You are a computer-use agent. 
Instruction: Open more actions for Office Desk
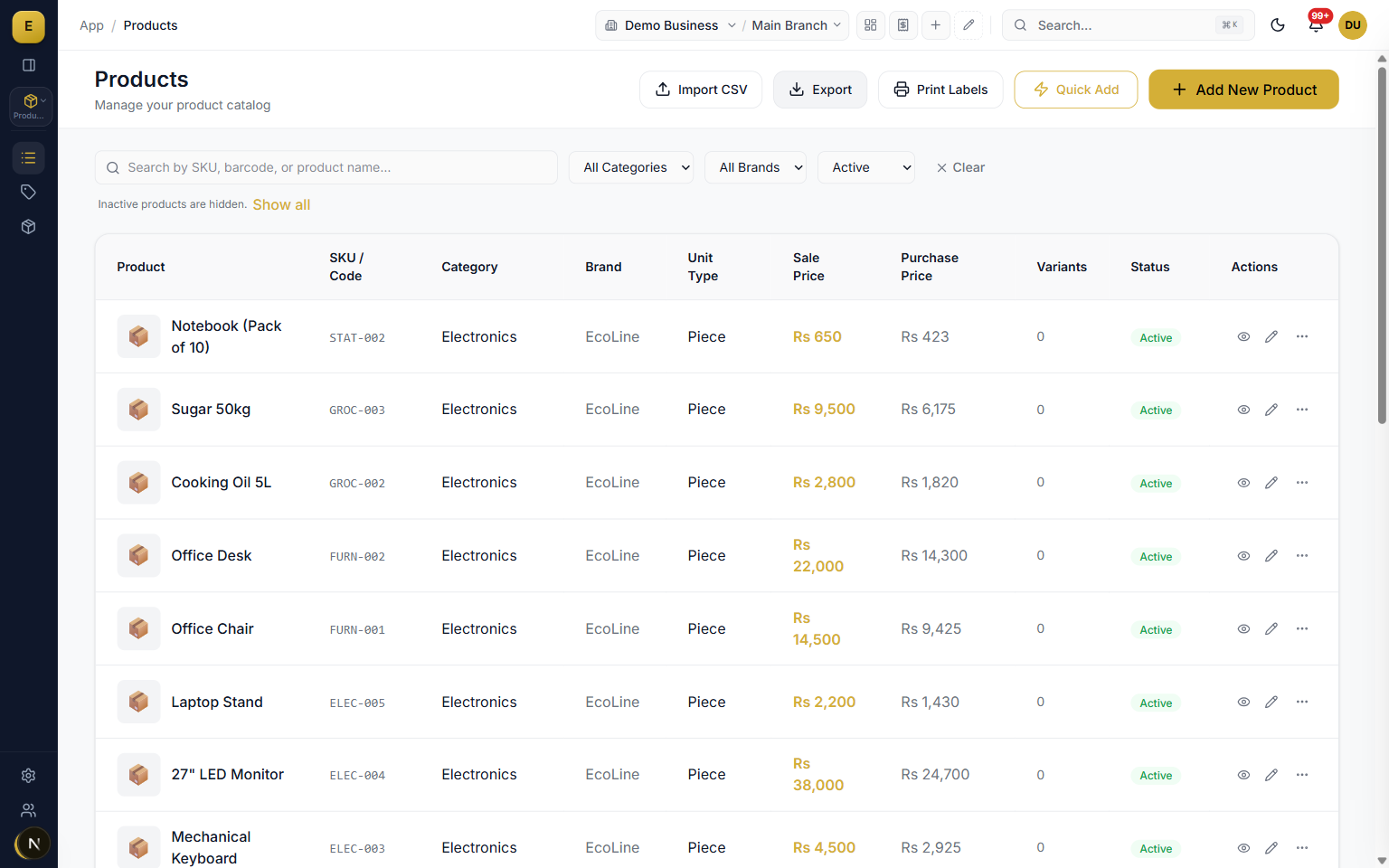point(1302,555)
